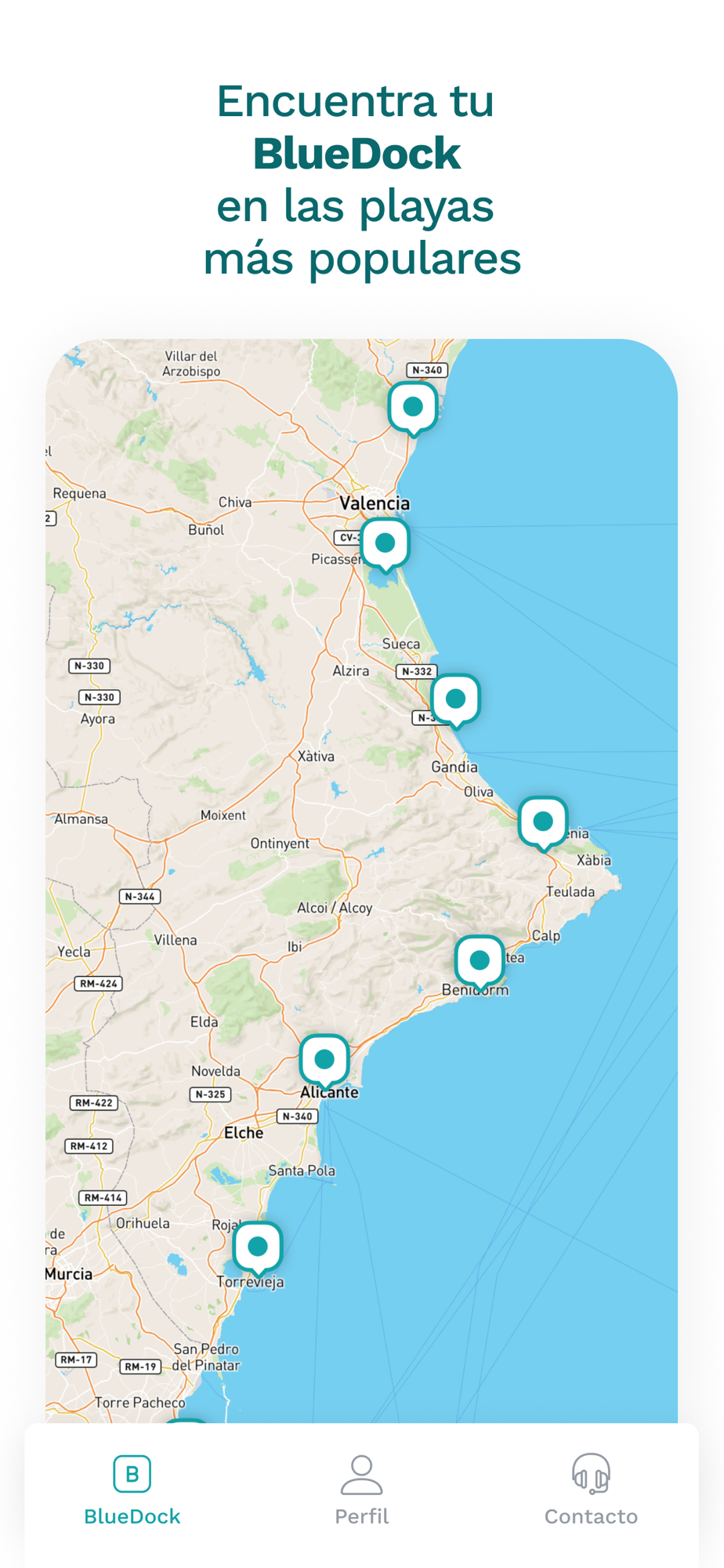The height and width of the screenshot is (1568, 724).
Task: Click the Oliva label
Action: tap(479, 792)
